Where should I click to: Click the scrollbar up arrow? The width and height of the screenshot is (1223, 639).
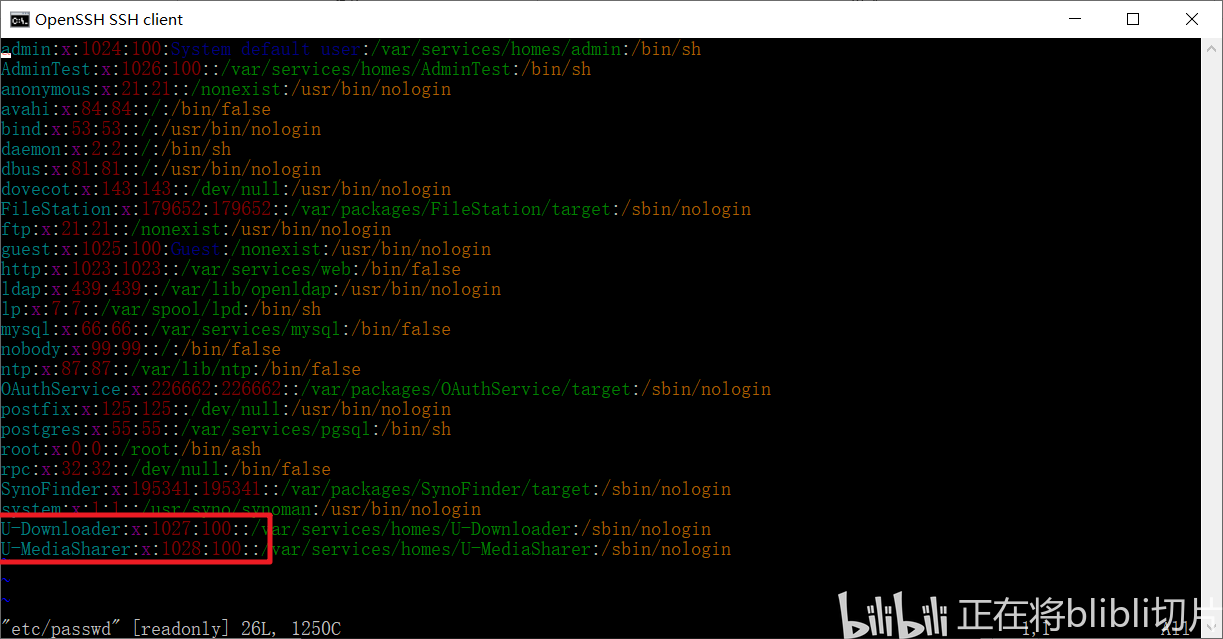tap(1211, 47)
